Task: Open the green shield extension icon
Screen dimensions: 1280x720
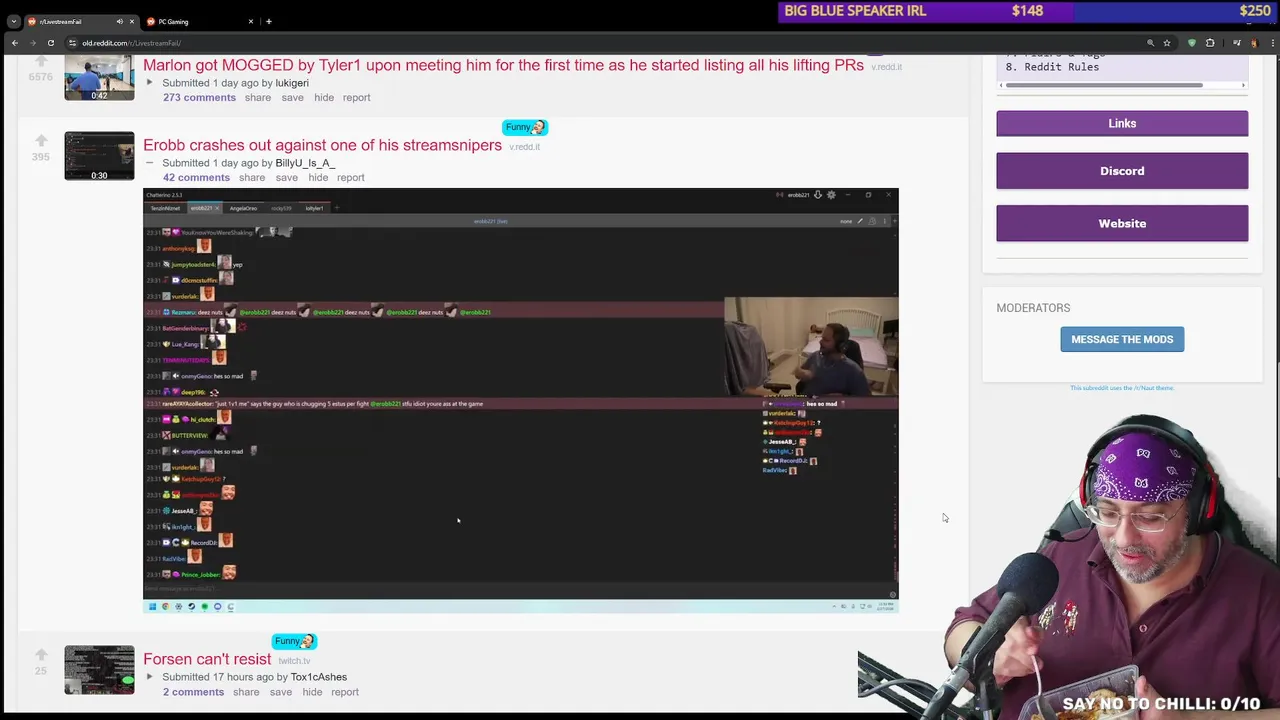Action: pos(1191,43)
